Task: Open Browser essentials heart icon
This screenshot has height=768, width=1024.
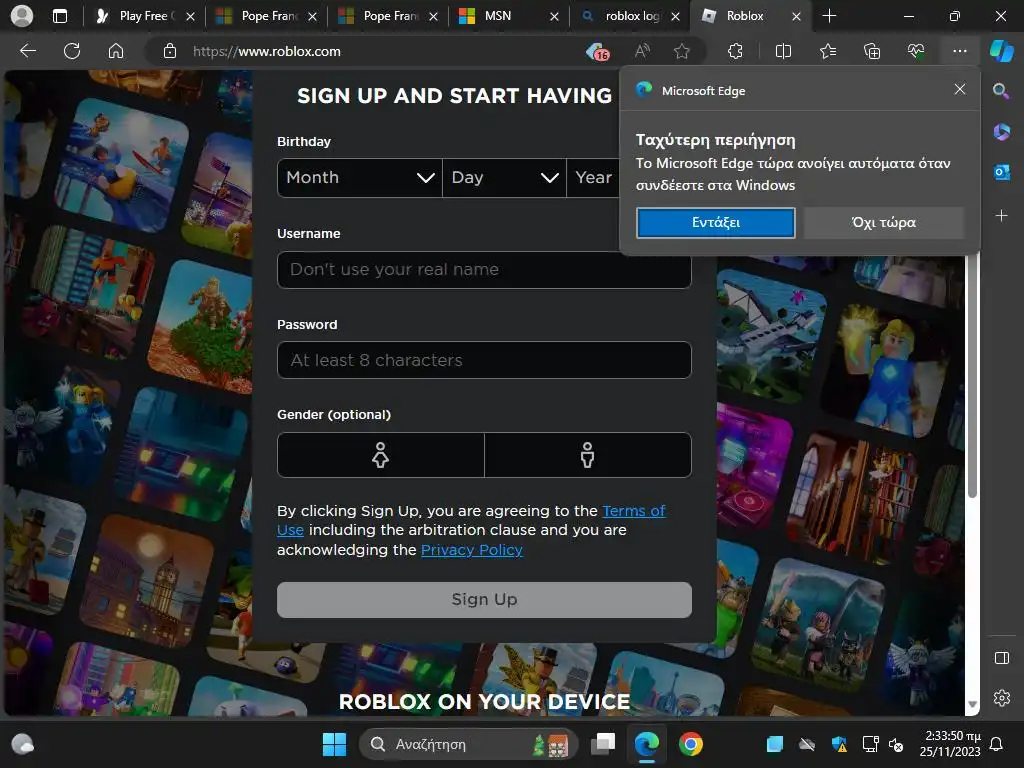Action: (x=916, y=51)
